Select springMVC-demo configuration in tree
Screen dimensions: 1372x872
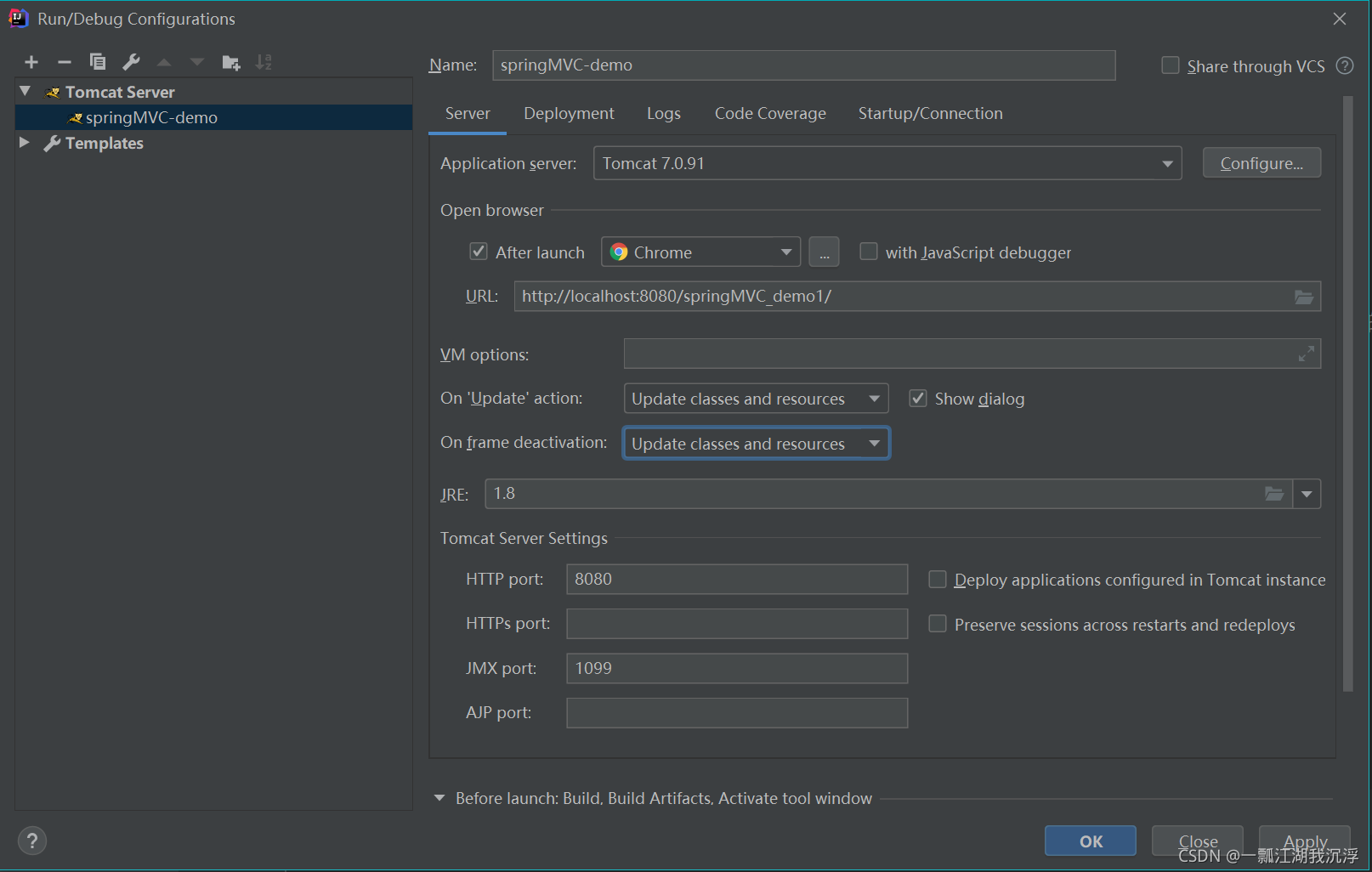click(x=214, y=117)
